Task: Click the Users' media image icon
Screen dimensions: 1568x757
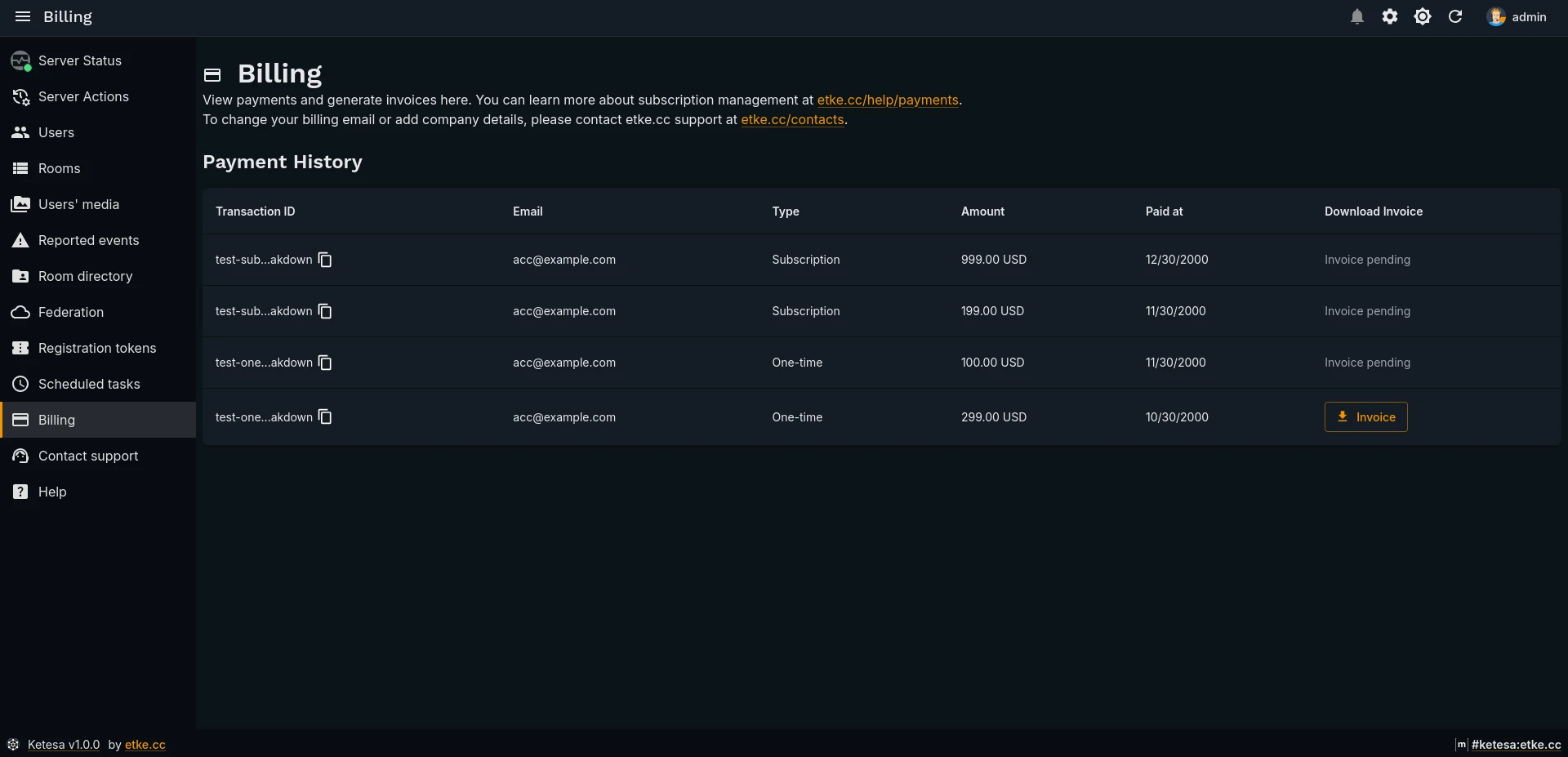Action: [x=20, y=204]
